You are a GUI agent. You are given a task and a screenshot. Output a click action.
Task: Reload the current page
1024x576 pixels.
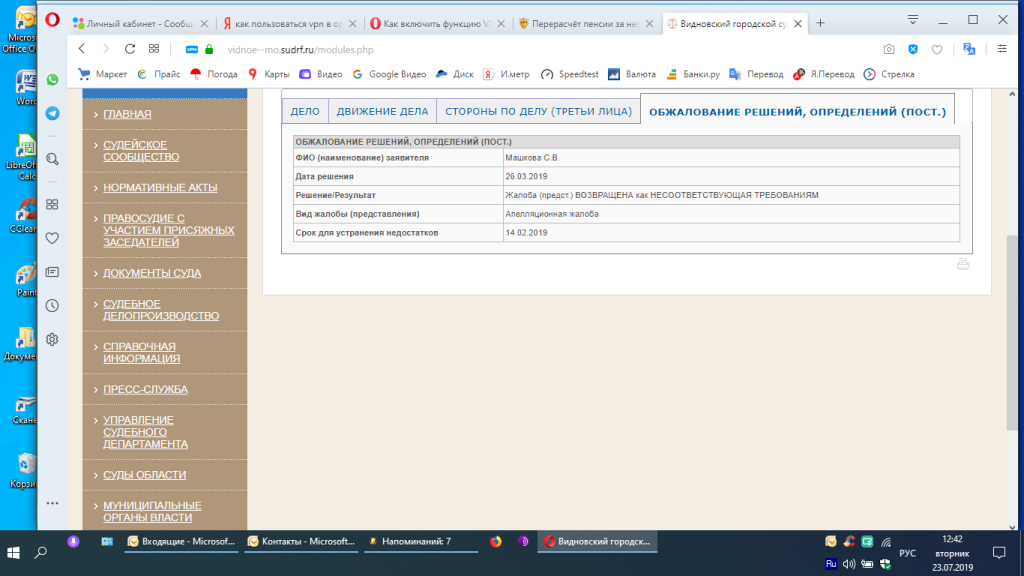(130, 49)
